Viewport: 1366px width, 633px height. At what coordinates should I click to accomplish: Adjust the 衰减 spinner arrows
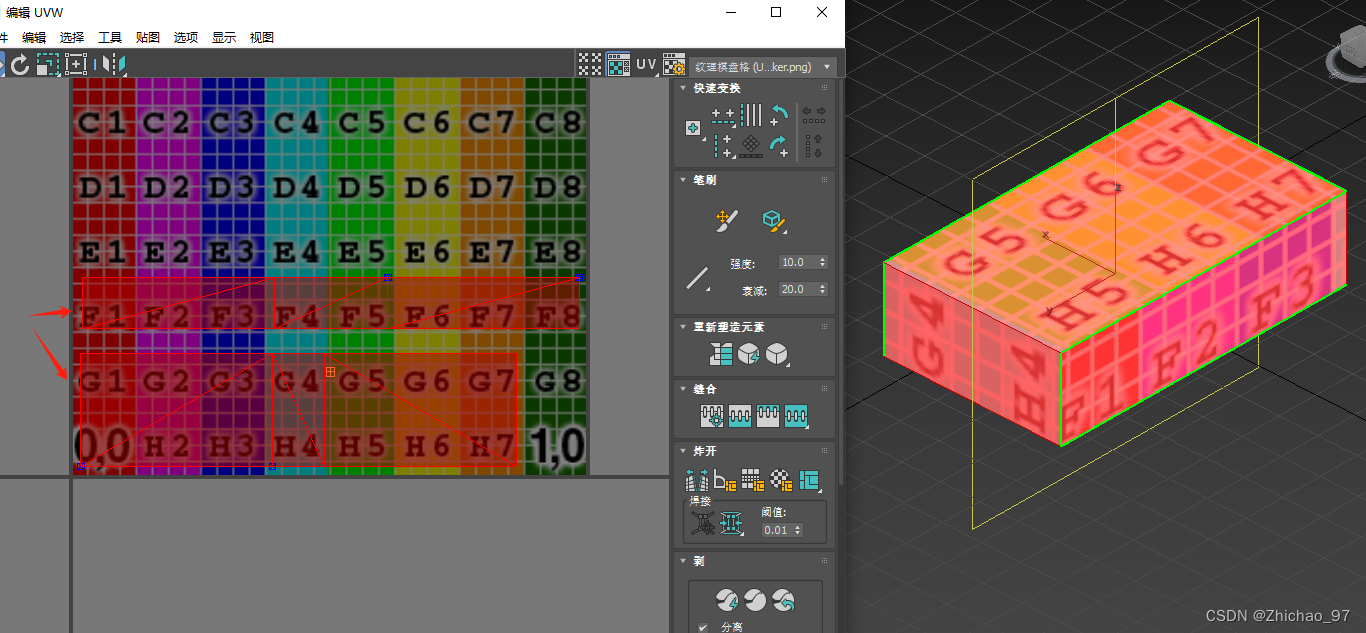click(823, 289)
